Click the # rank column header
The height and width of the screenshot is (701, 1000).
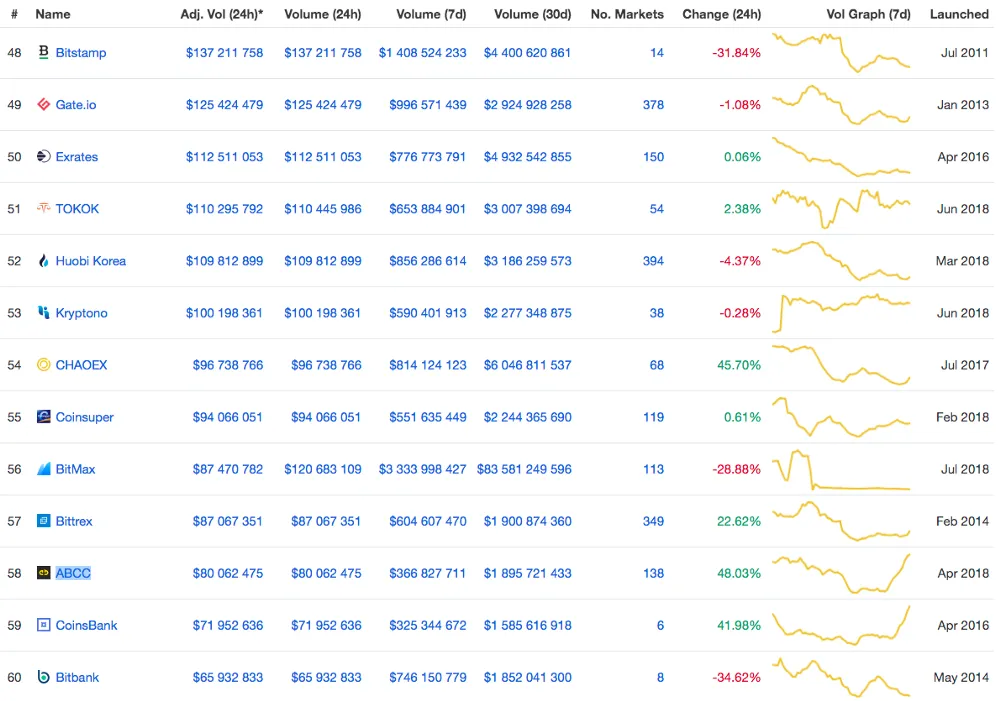point(14,14)
